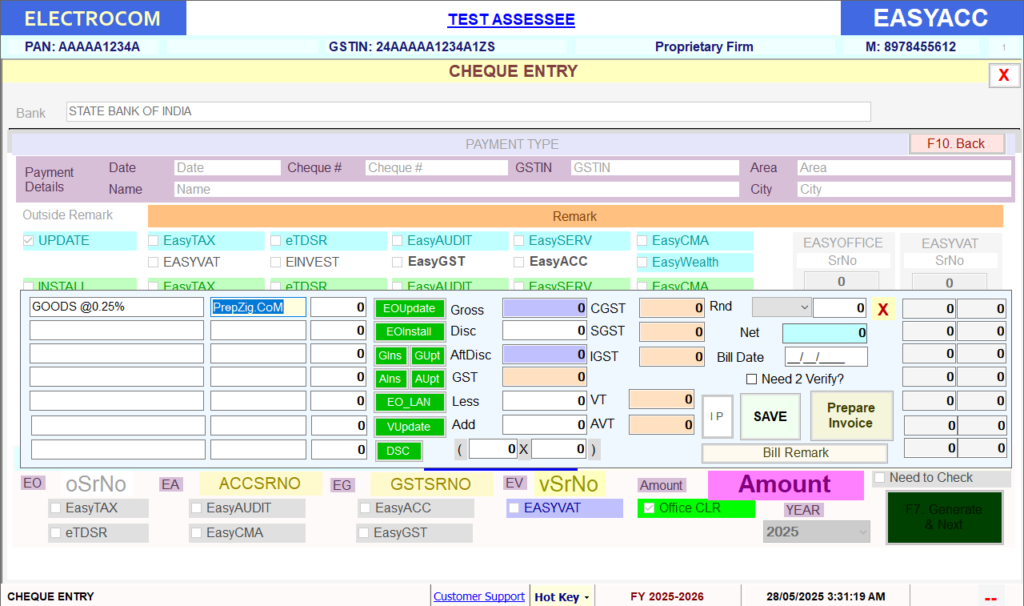
Task: Click the Gross amount field
Action: tap(544, 308)
